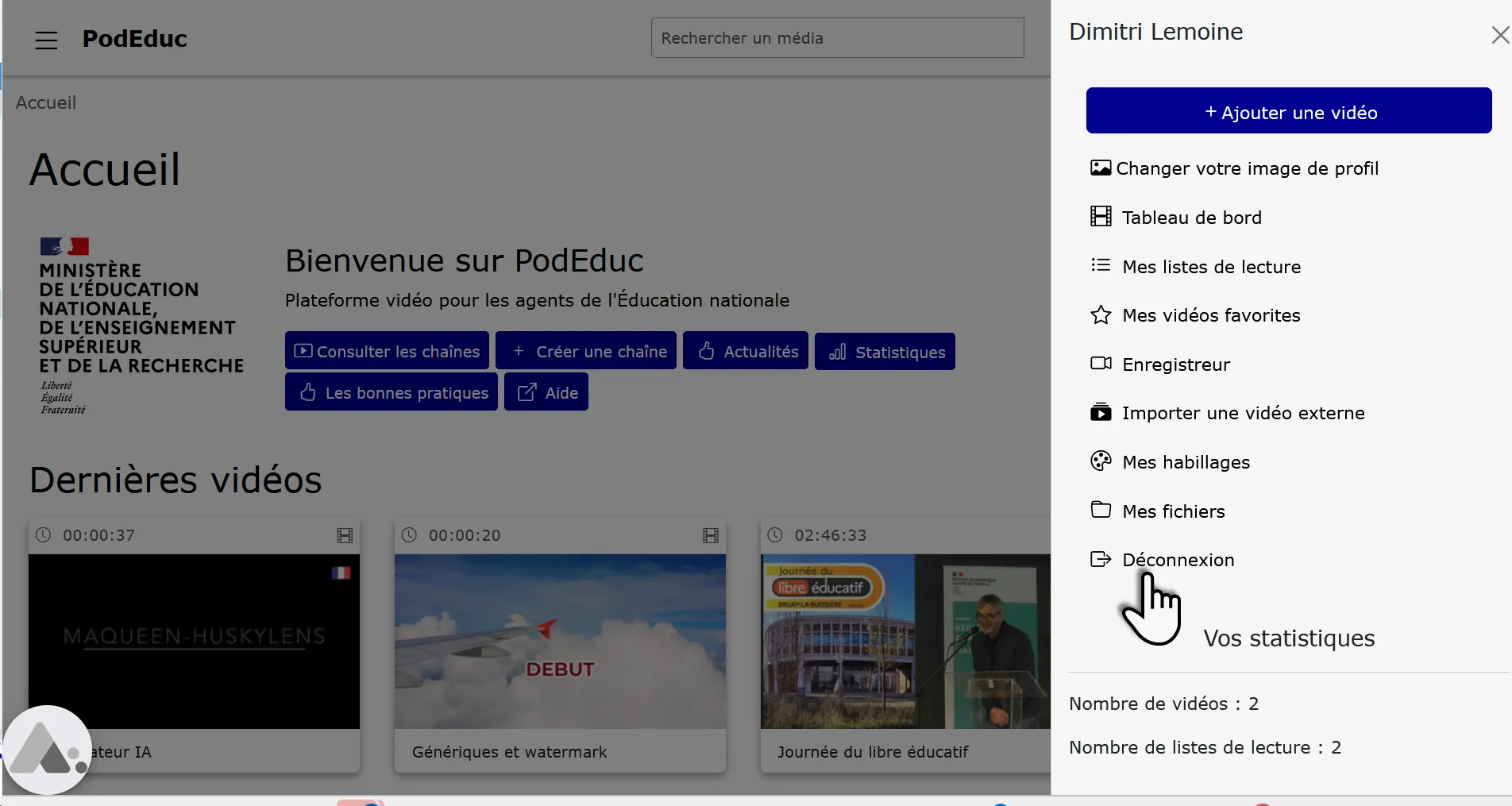Click the playlist list icon
Screen dimensions: 1512x806
(1101, 265)
